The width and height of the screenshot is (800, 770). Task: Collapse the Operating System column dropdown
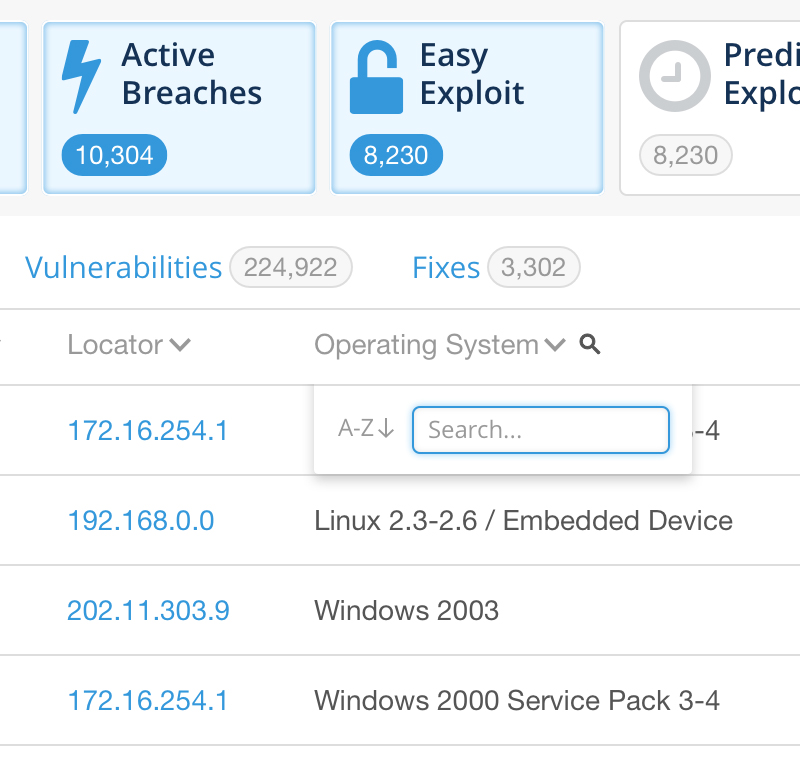click(x=555, y=345)
